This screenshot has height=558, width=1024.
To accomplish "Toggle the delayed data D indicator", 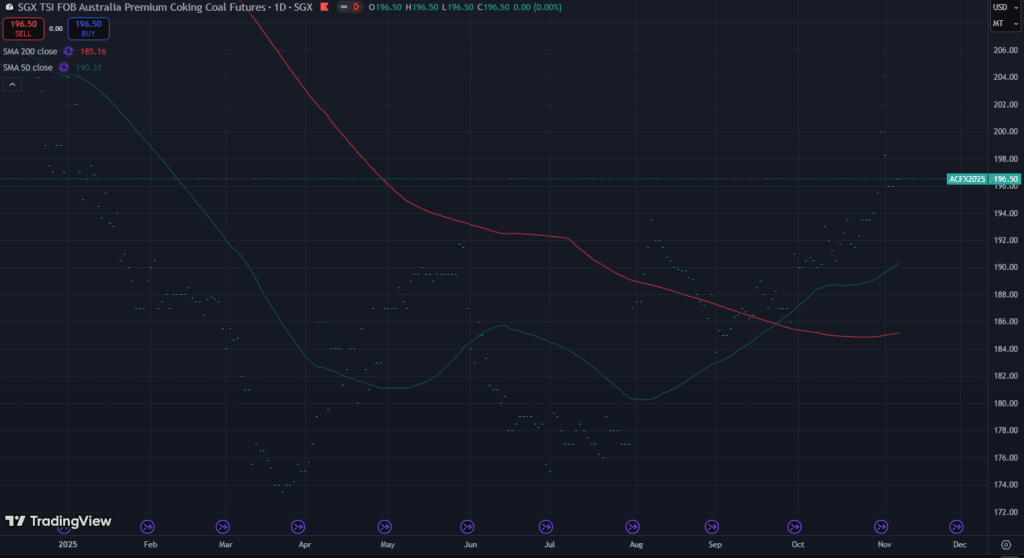I will pos(355,7).
